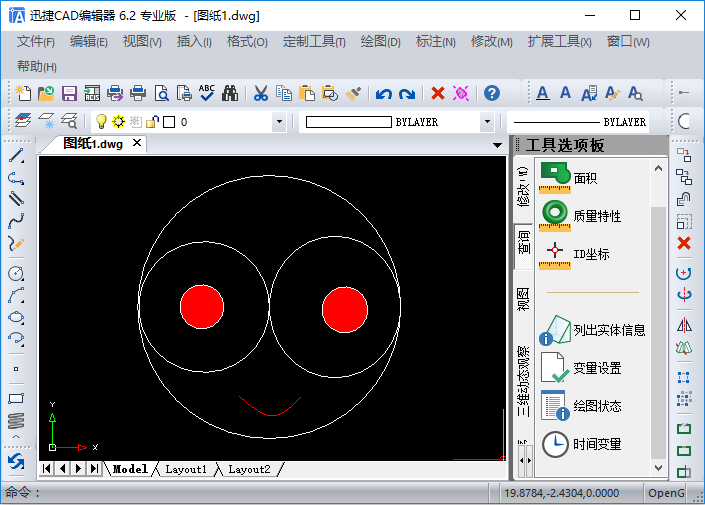Select the Helix spring tool
Screen dimensions: 705x505
(x=16, y=420)
